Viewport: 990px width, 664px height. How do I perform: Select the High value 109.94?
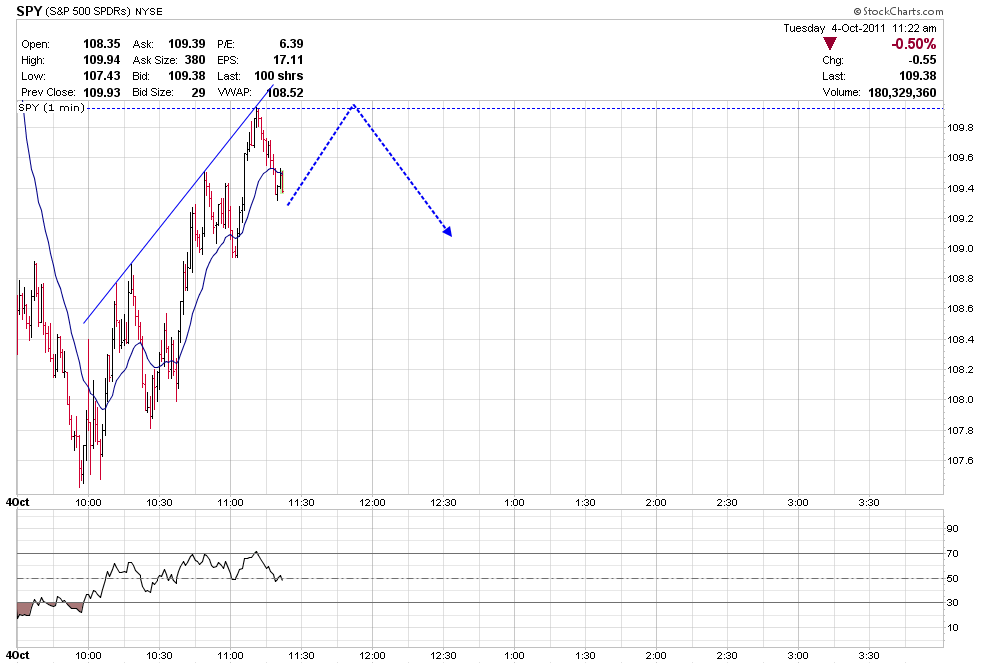coord(102,60)
